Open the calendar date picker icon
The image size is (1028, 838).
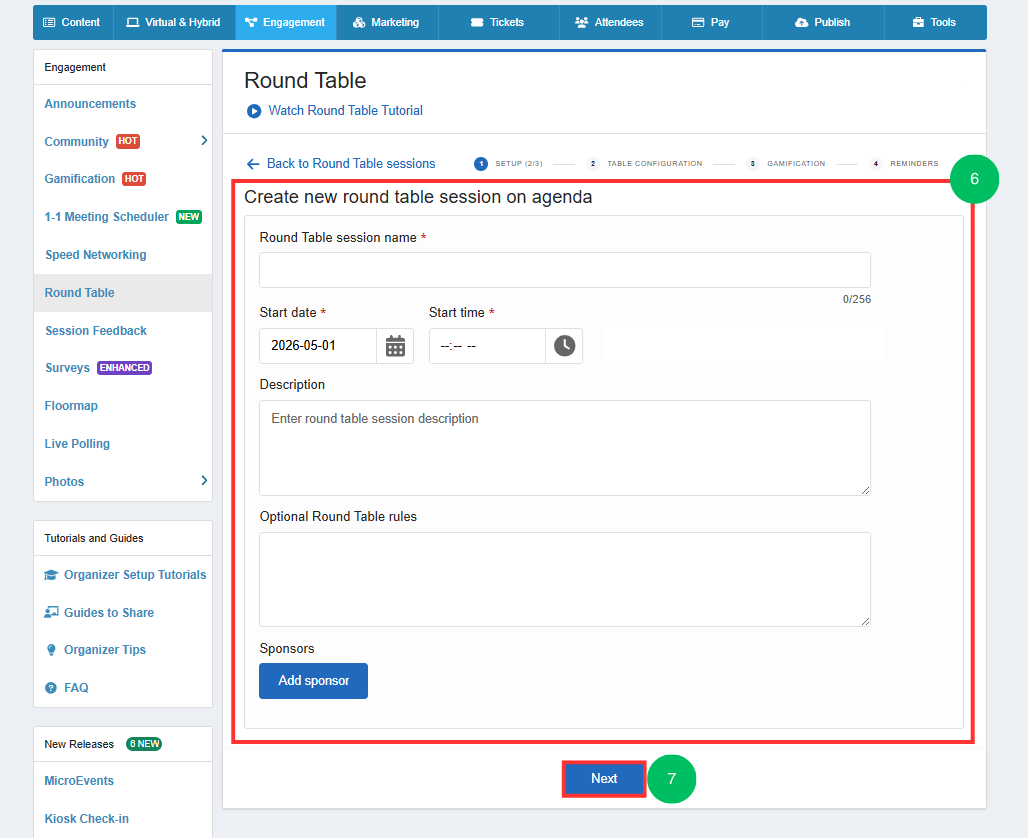(x=395, y=346)
